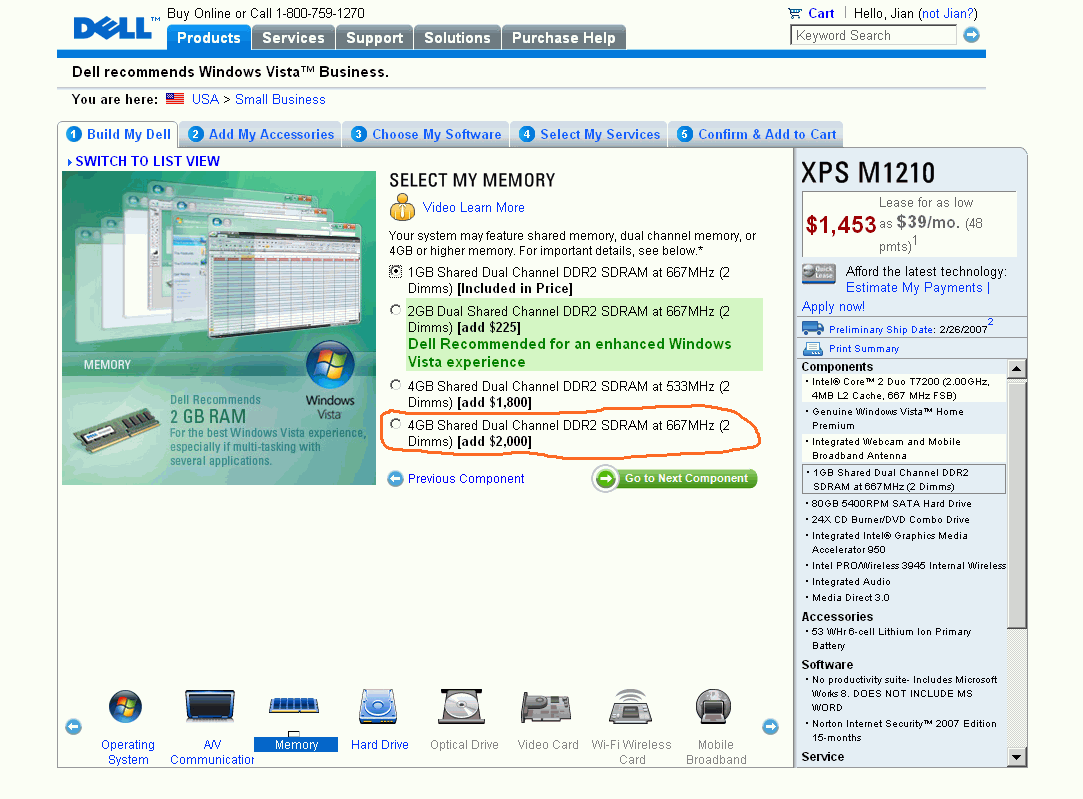
Task: Open the Solutions tab
Action: pyautogui.click(x=457, y=37)
